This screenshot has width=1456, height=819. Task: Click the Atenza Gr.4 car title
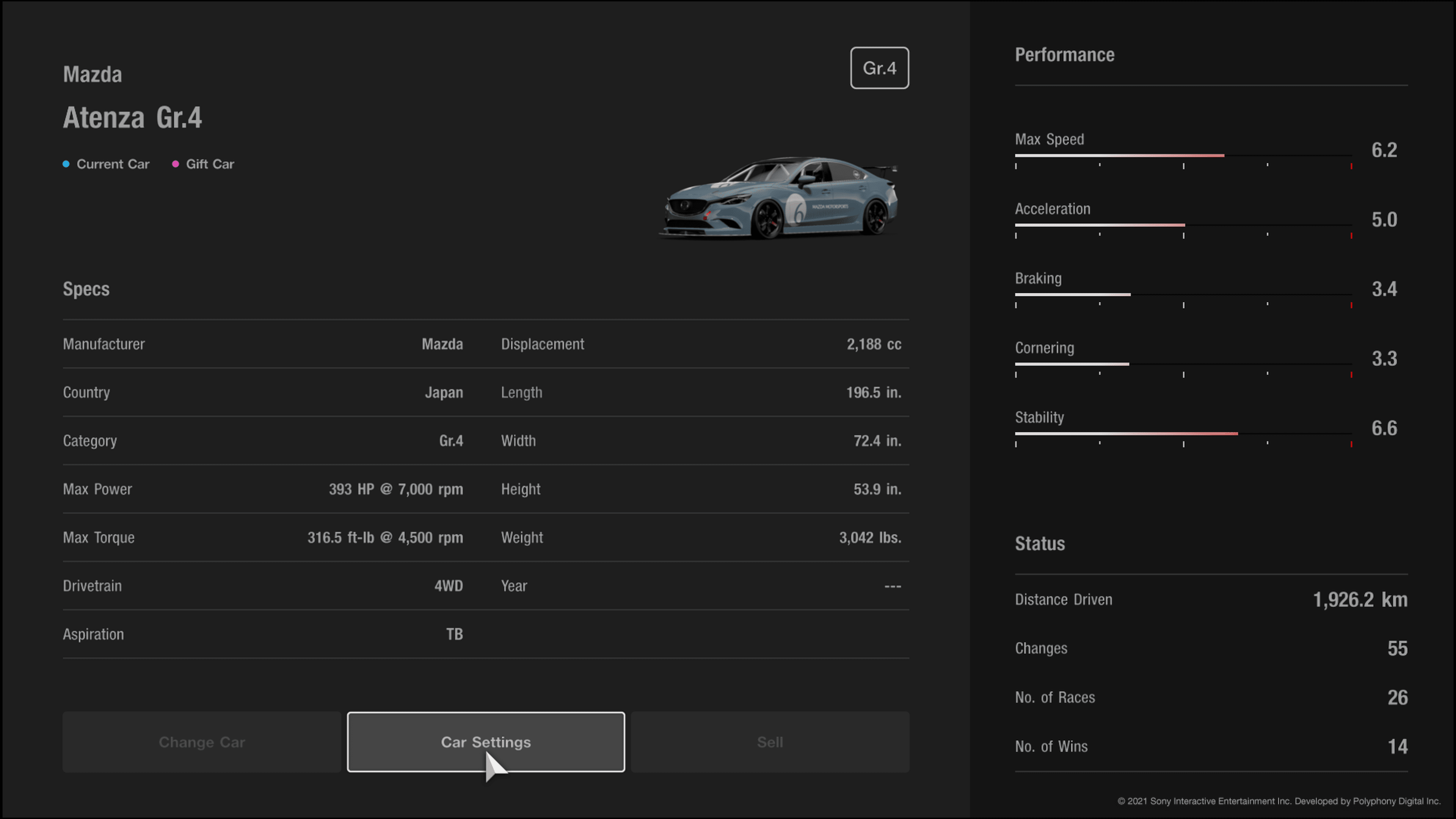tap(132, 118)
